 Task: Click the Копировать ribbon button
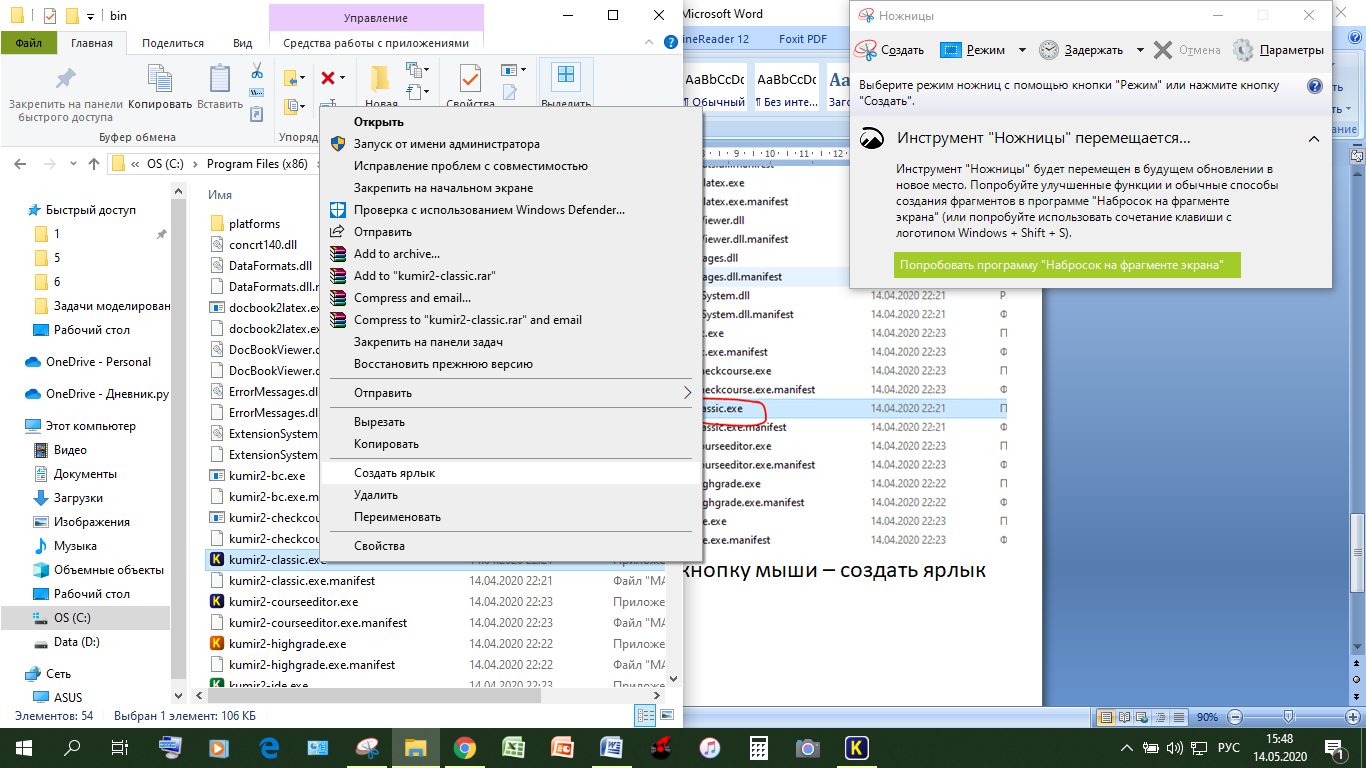(160, 87)
